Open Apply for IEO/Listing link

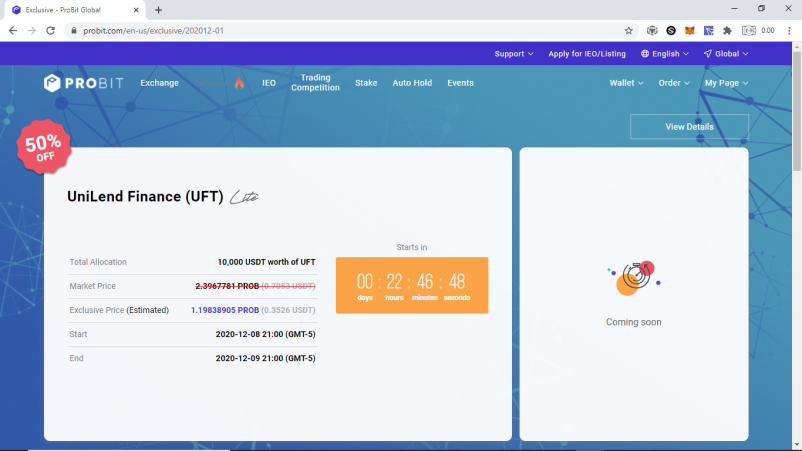tap(587, 54)
